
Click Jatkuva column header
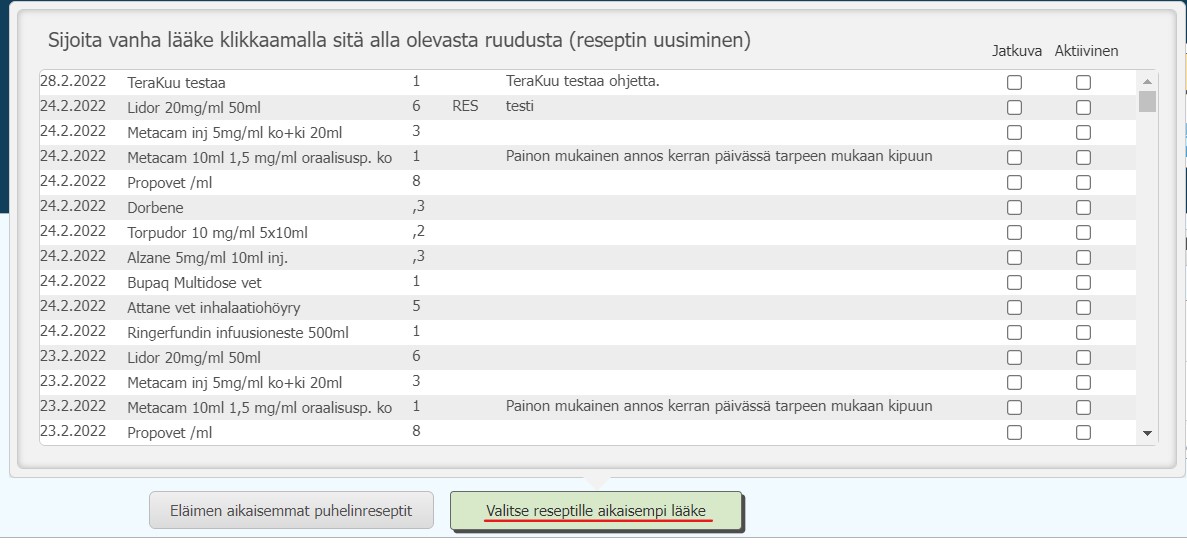pyautogui.click(x=1017, y=52)
